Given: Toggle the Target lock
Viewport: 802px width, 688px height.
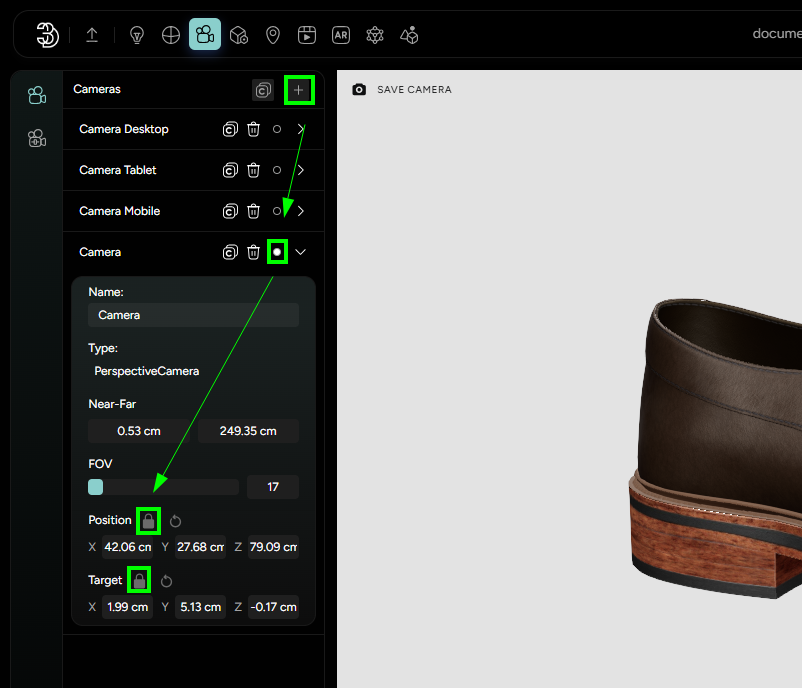Looking at the screenshot, I should click(140, 580).
